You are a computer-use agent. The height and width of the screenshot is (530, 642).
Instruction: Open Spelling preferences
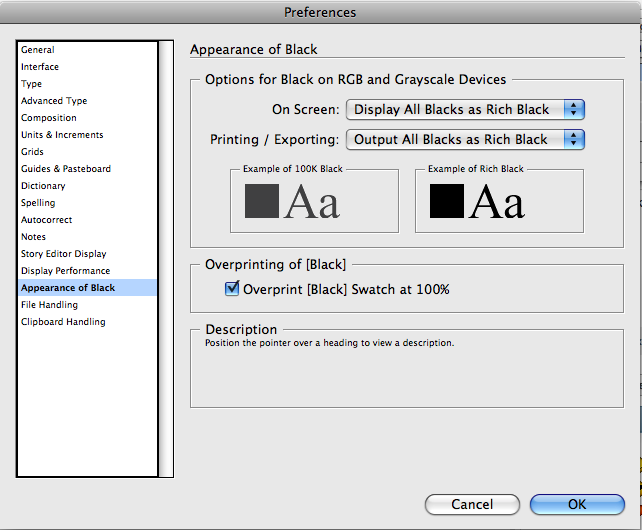coord(87,203)
